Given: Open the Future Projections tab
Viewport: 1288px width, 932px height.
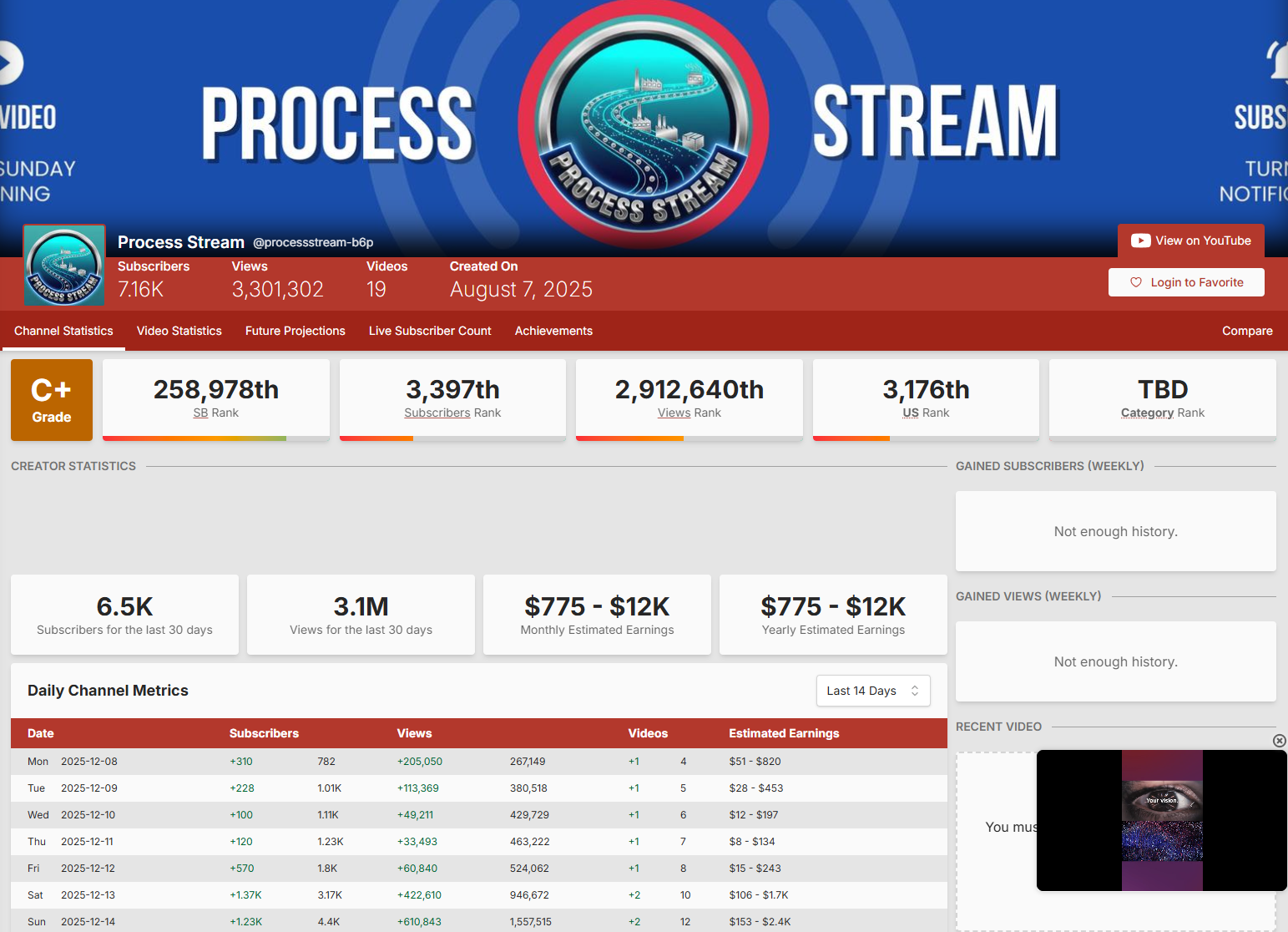Looking at the screenshot, I should click(x=295, y=331).
